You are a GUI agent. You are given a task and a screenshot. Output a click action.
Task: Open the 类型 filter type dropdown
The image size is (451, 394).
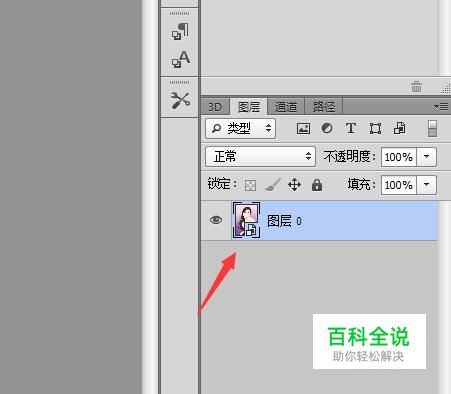(240, 128)
